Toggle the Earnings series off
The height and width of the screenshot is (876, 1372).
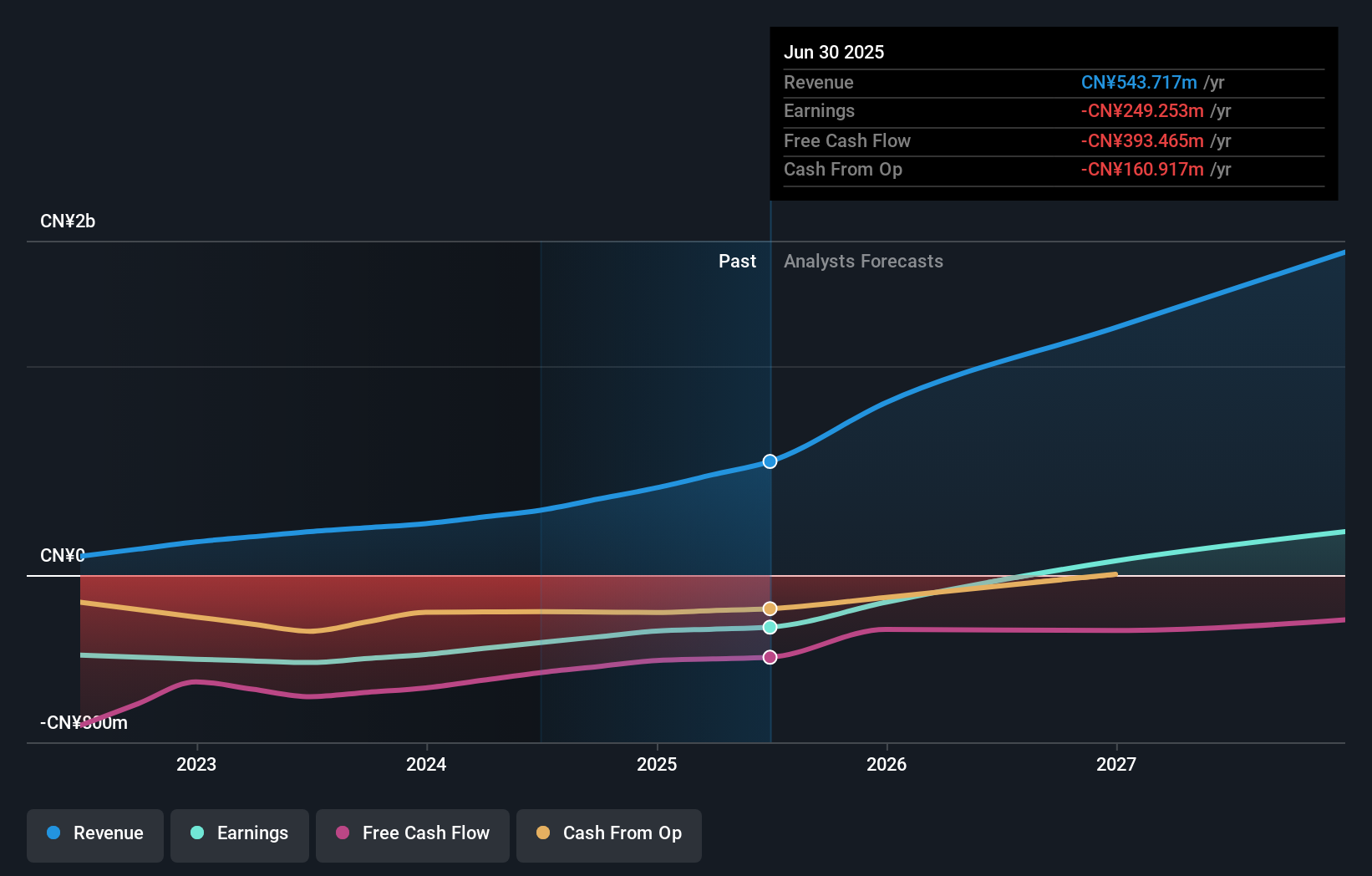pyautogui.click(x=240, y=833)
